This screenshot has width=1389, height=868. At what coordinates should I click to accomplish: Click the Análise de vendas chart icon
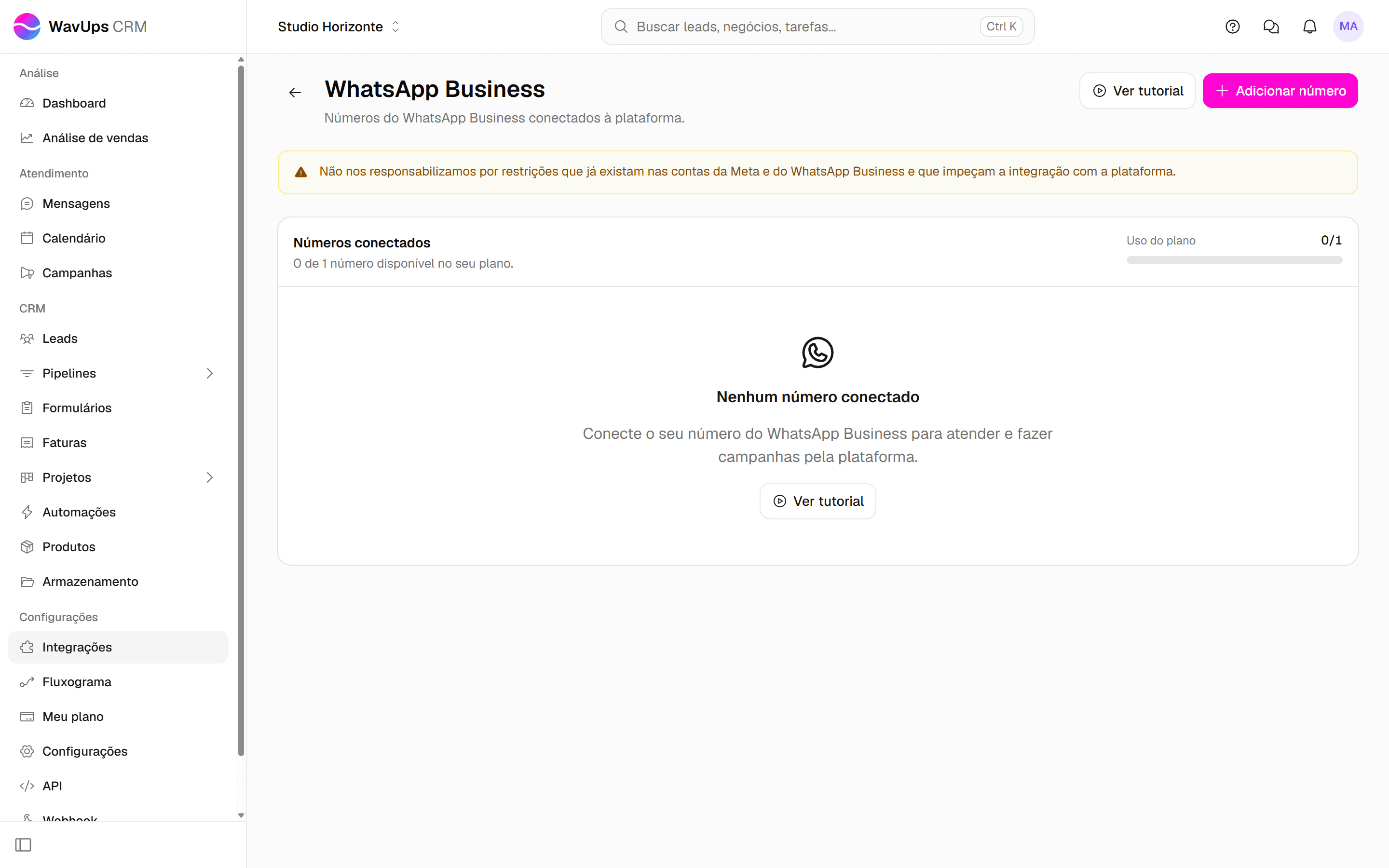pyautogui.click(x=27, y=138)
